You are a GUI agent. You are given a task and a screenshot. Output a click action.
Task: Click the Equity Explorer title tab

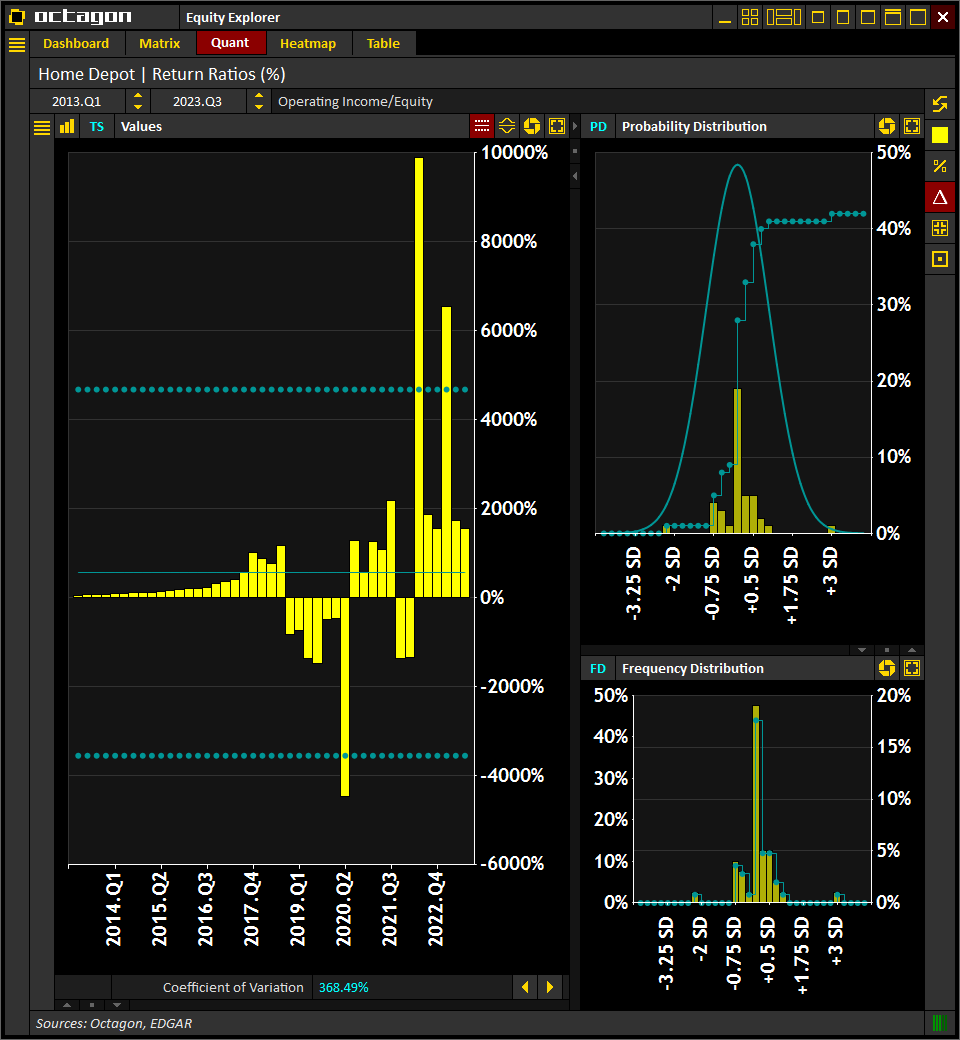(x=233, y=17)
